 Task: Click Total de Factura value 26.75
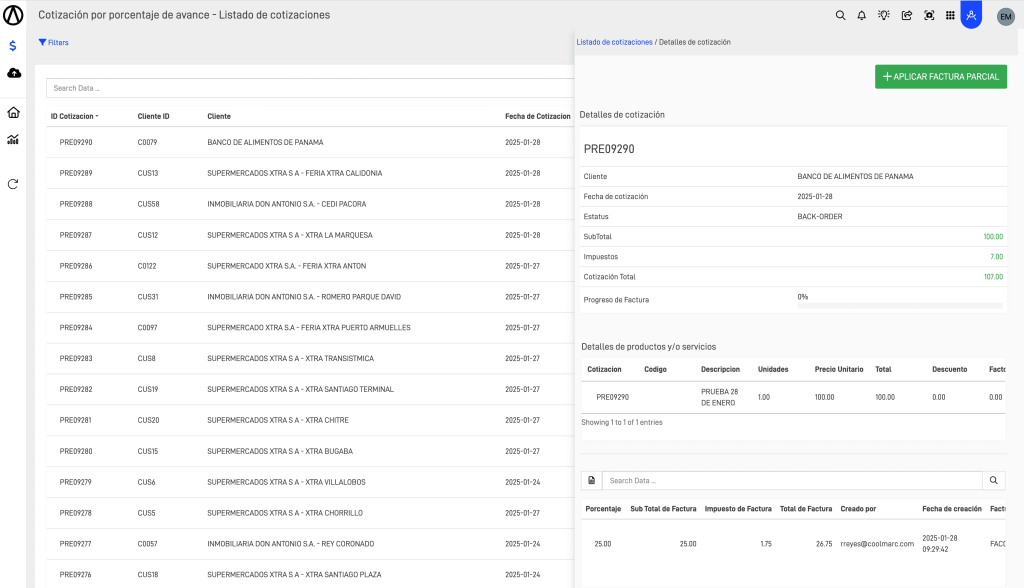tap(824, 544)
